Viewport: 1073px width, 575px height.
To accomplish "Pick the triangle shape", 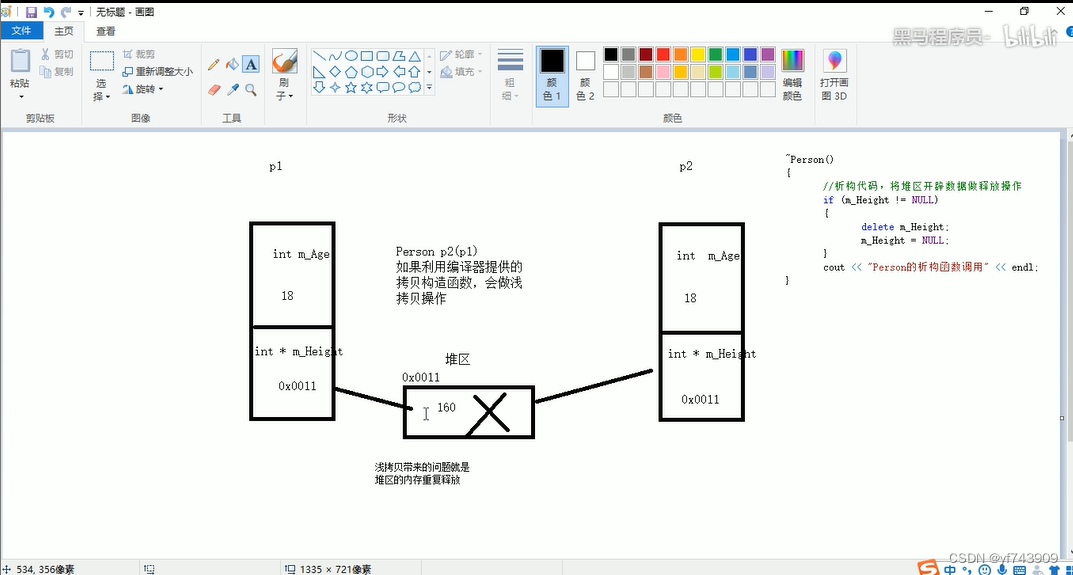I will tap(414, 56).
